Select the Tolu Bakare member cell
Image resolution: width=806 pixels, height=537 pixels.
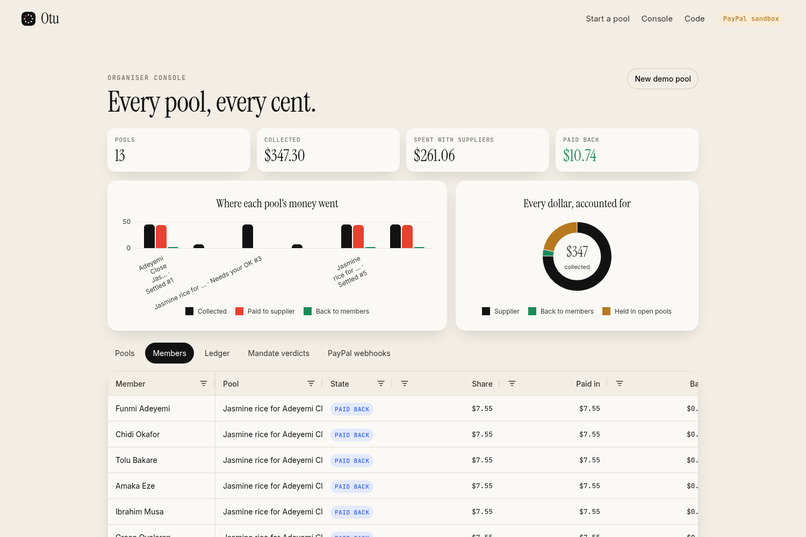(161, 460)
